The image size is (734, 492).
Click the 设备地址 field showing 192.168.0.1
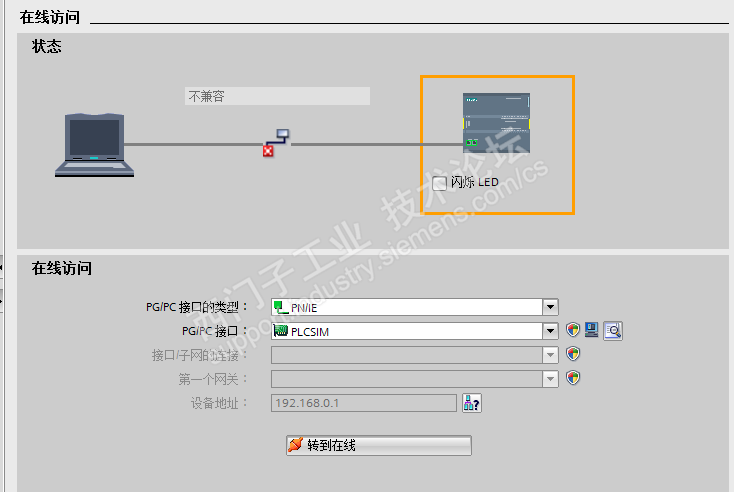[364, 403]
